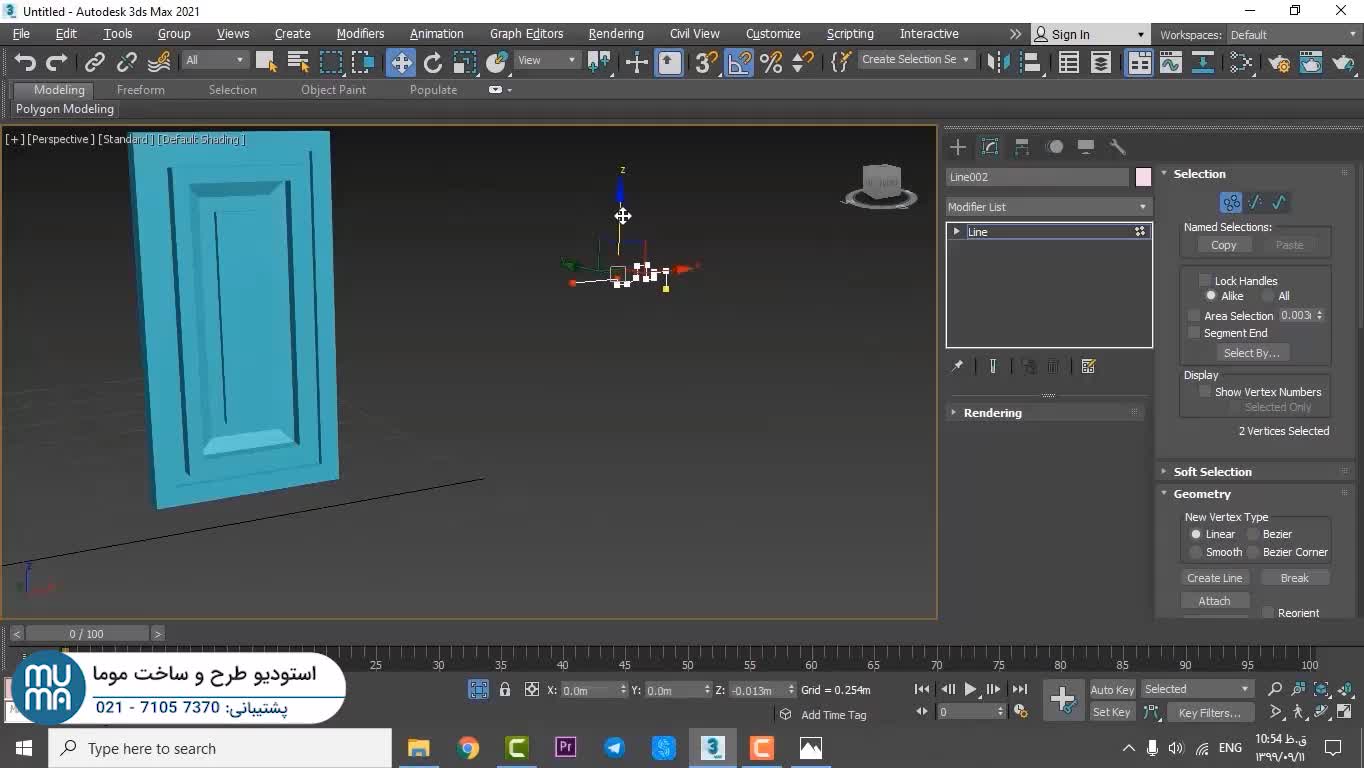This screenshot has width=1364, height=768.
Task: Open the Modifiers menu
Action: [360, 34]
